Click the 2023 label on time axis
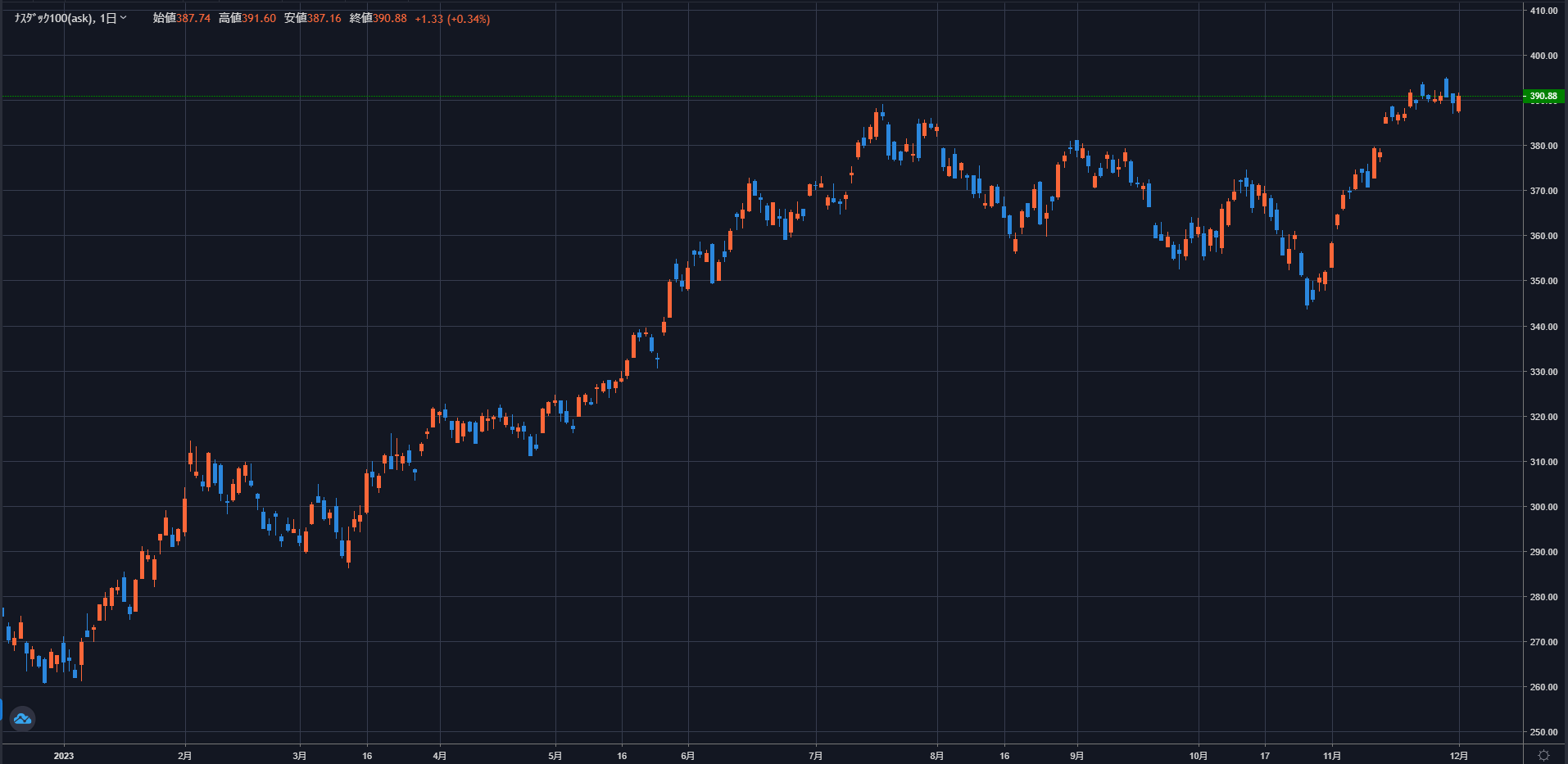Viewport: 1568px width, 764px height. coord(64,756)
